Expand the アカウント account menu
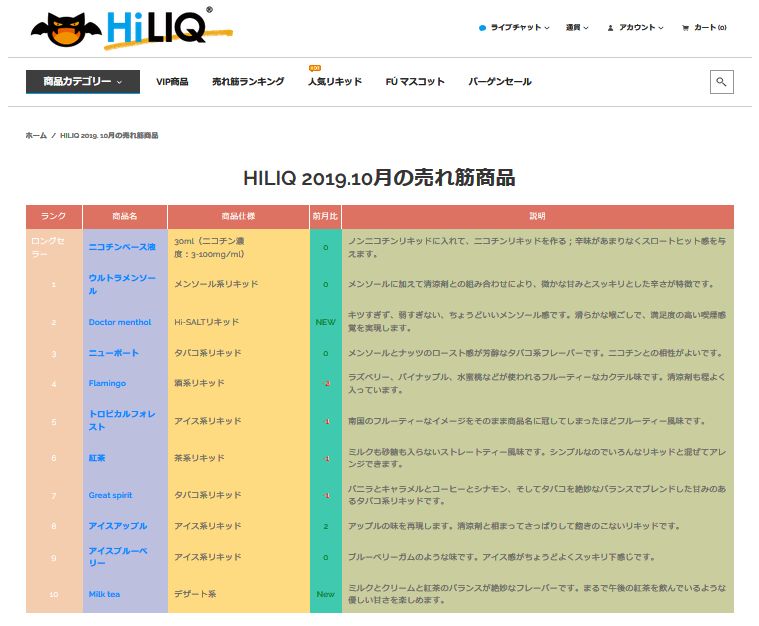The image size is (759, 626). [x=640, y=28]
